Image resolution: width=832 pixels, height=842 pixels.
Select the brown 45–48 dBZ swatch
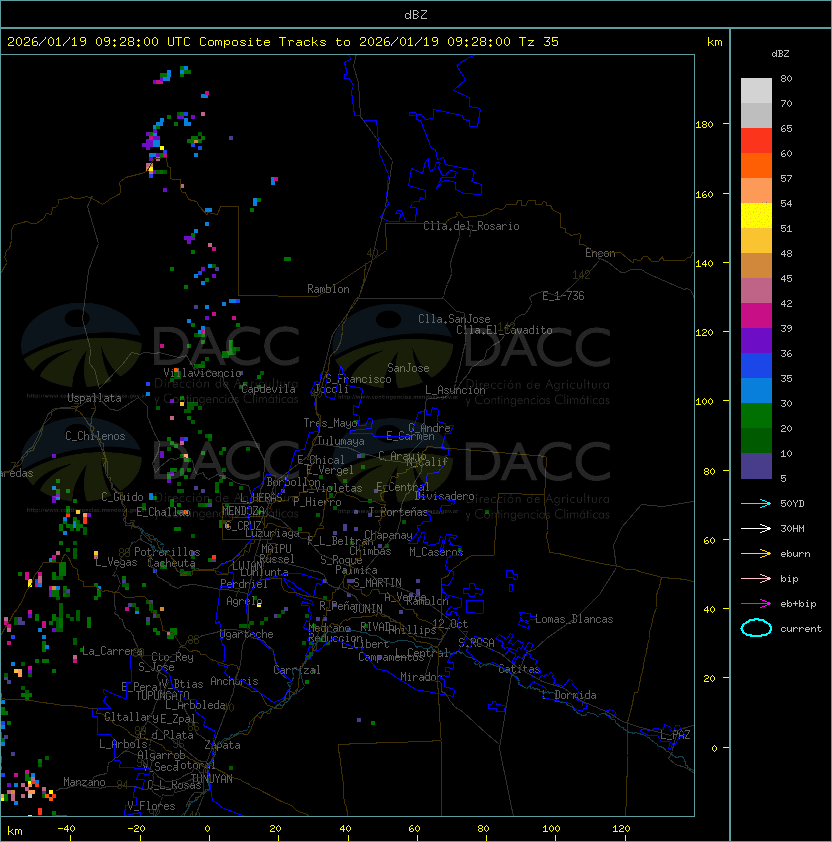pyautogui.click(x=756, y=265)
